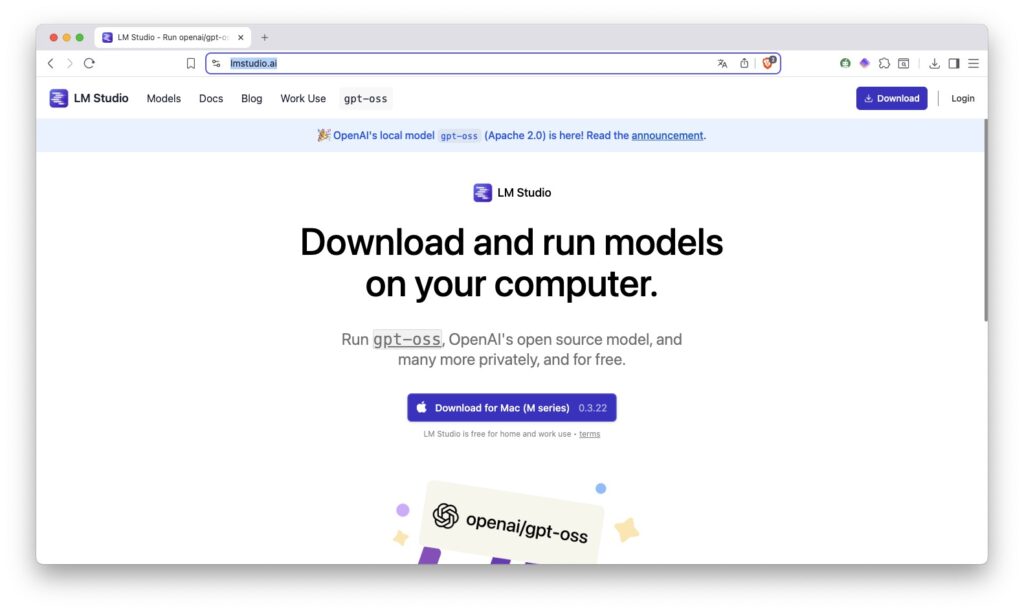Open the browser hamburger menu

click(974, 63)
